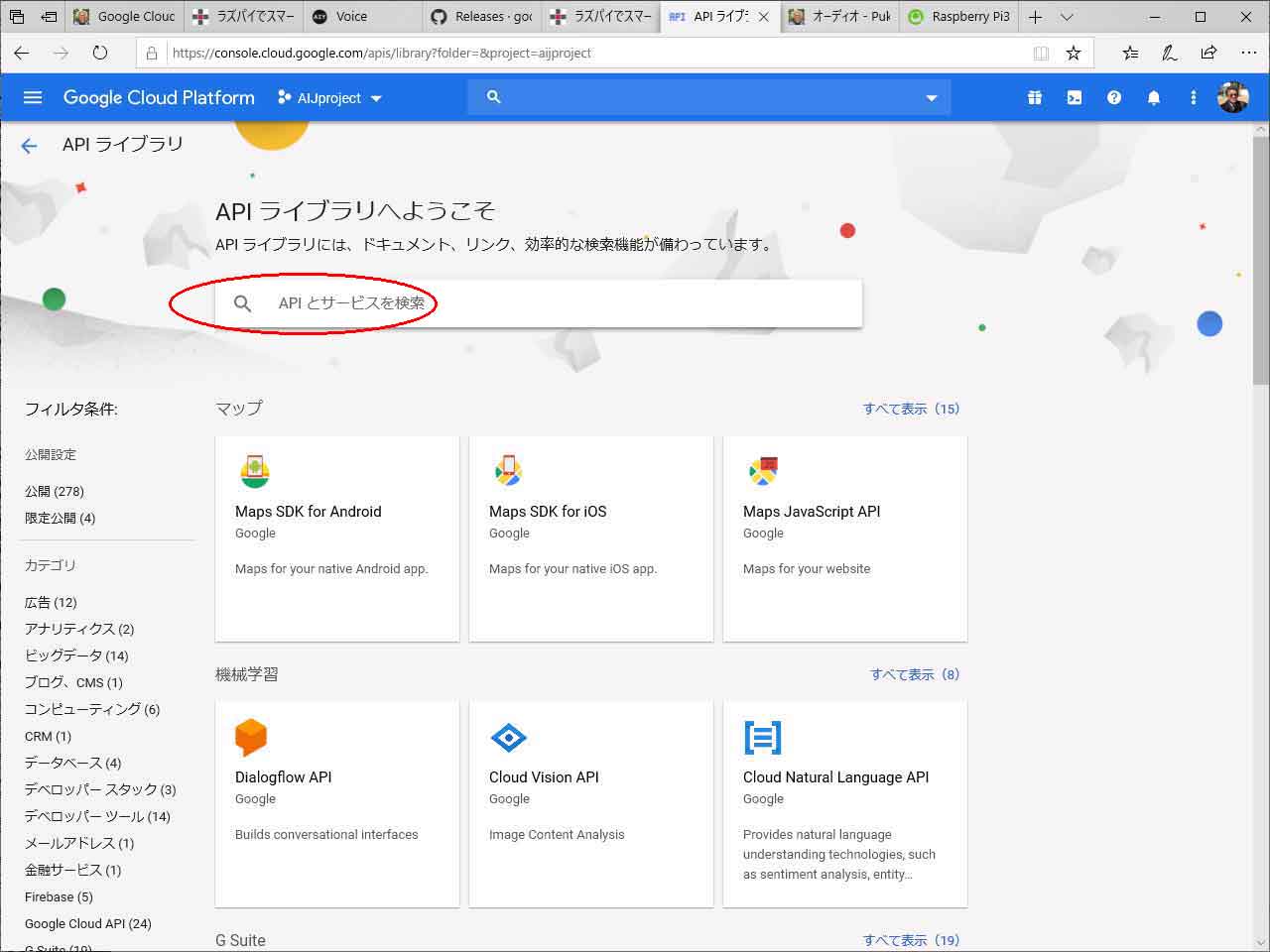1270x952 pixels.
Task: Open the browser more options ellipsis
Action: 1248,54
